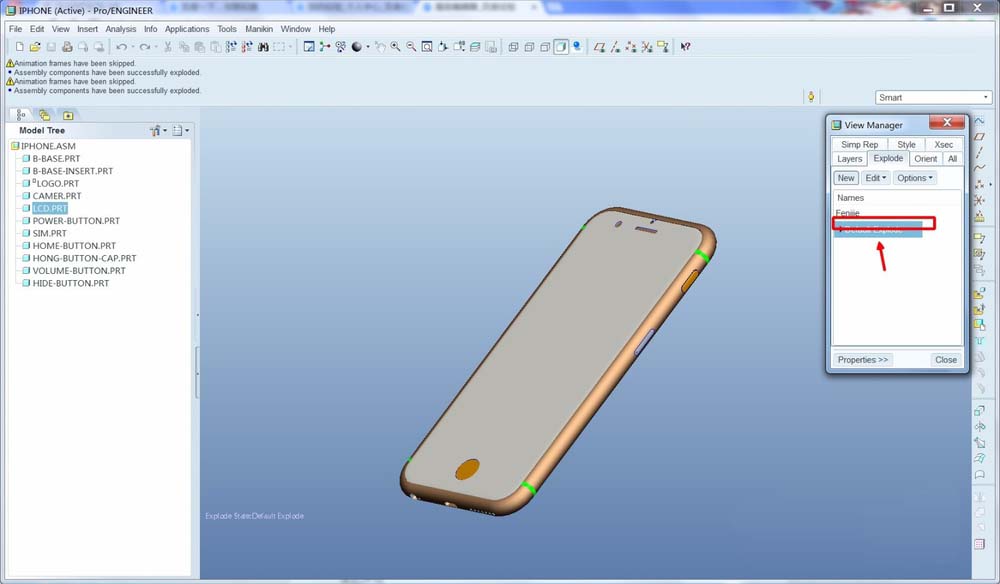Select HOME-BUTTON.PRT in the tree
This screenshot has width=1000, height=584.
tap(74, 245)
